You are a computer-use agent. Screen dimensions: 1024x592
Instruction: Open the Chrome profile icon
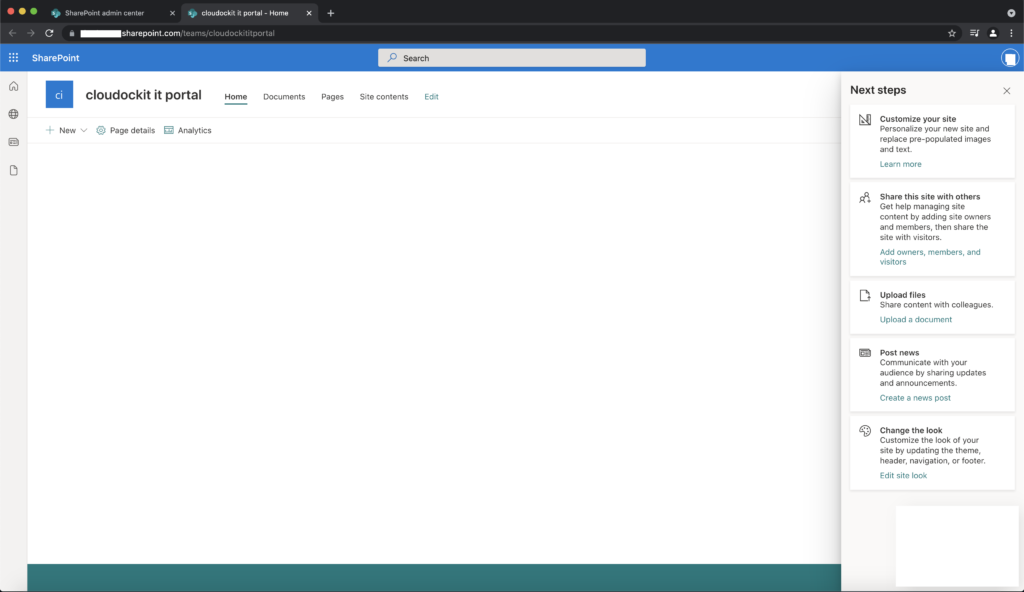pos(993,33)
